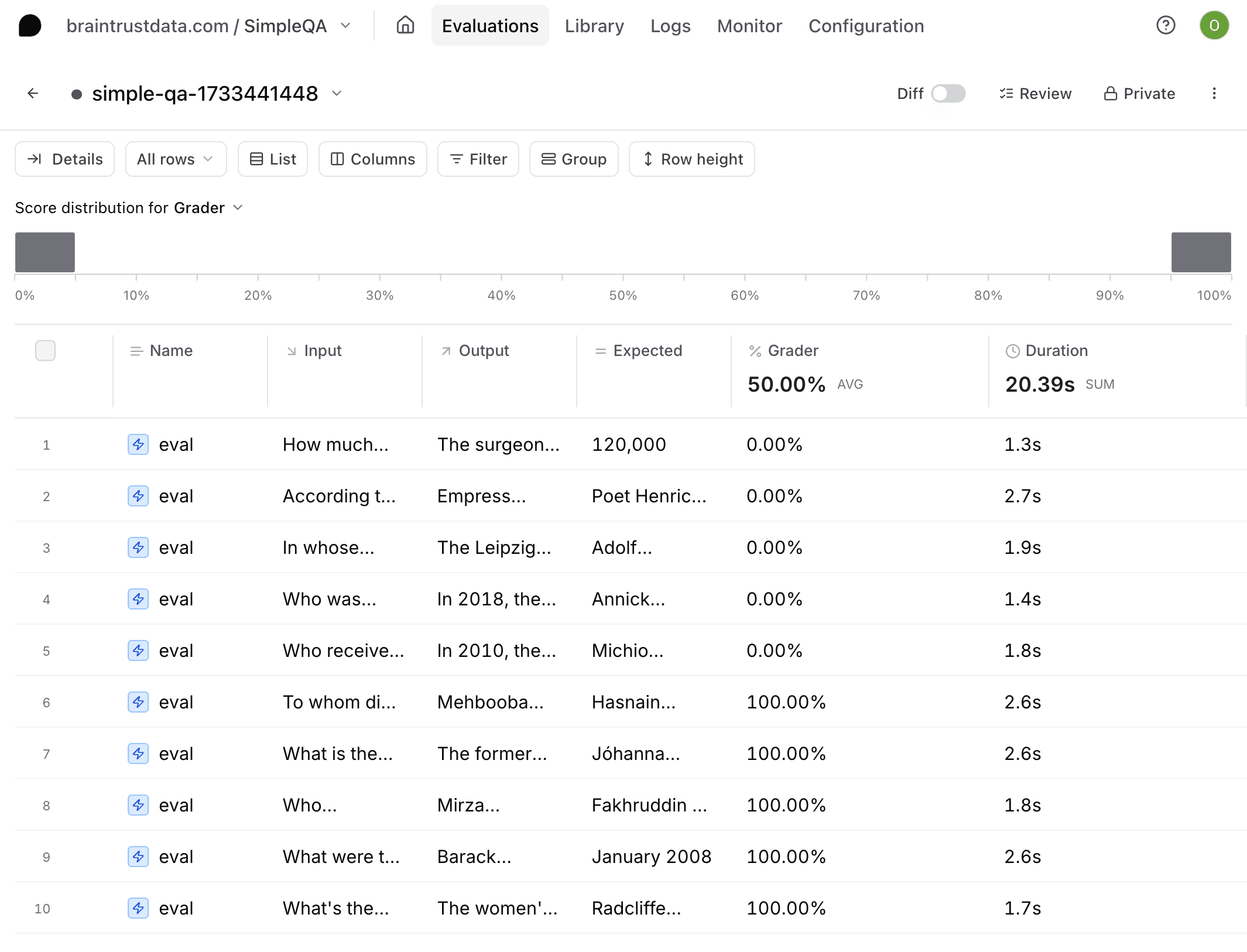Expand the simple-qa-1733441448 experiment dropdown
This screenshot has height=952, width=1247.
point(337,94)
